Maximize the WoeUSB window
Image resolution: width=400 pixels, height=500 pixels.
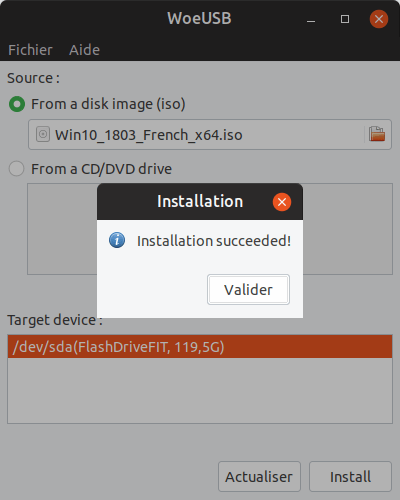pos(345,19)
